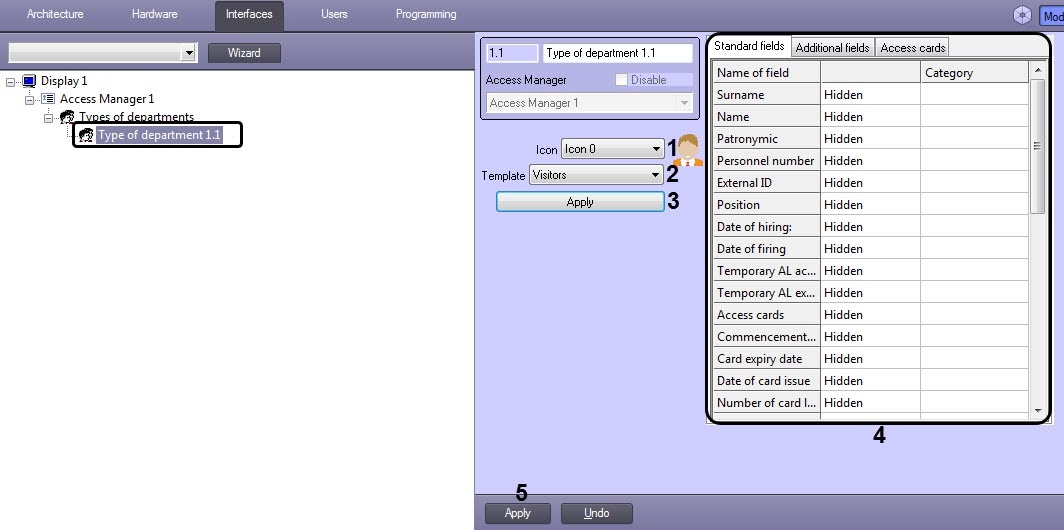
Task: Click Hidden value in the Patronymic row
Action: pos(871,139)
